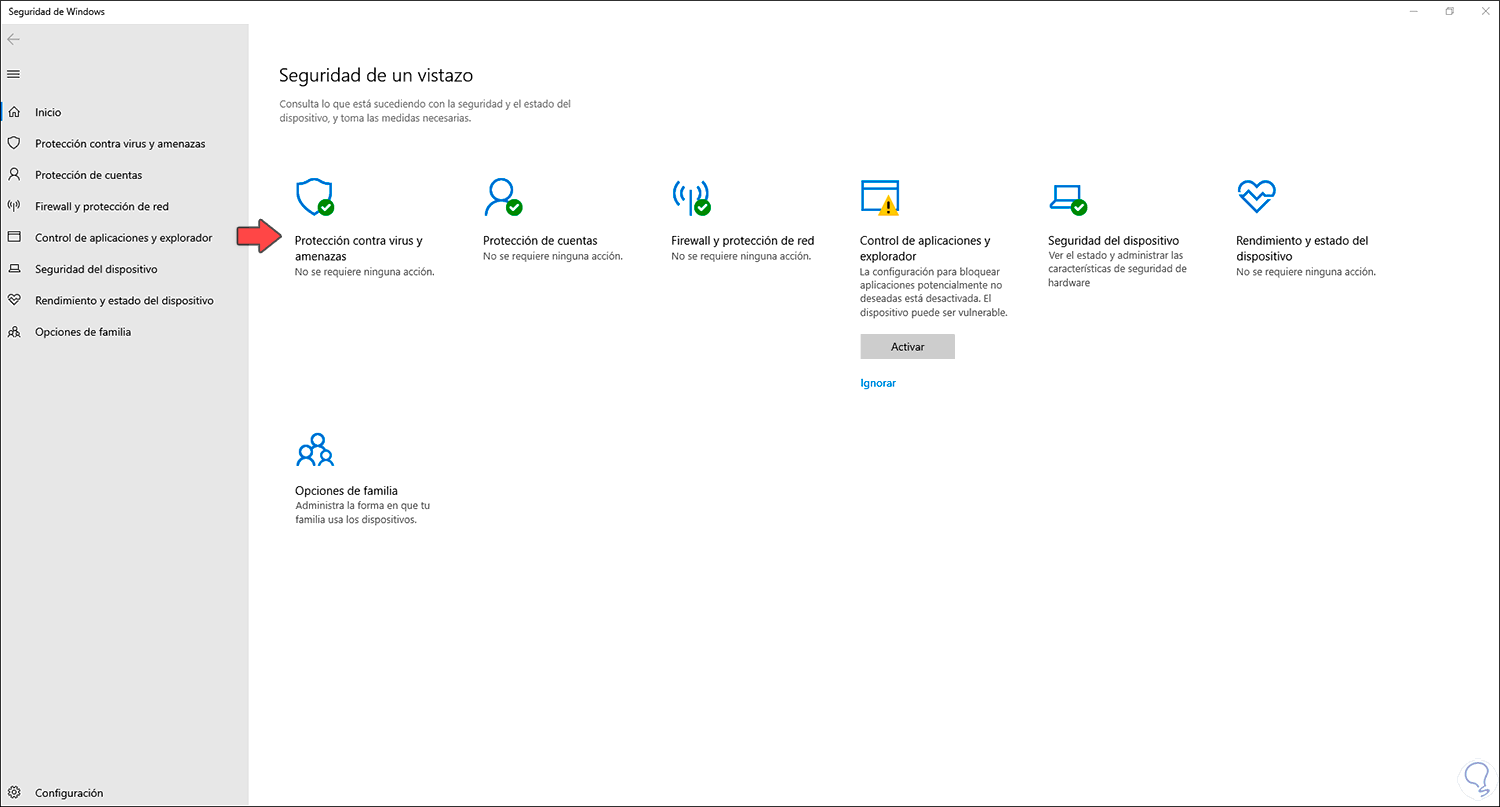Open Firewall y protección de red sidebar item
This screenshot has height=807, width=1500.
pyautogui.click(x=102, y=207)
